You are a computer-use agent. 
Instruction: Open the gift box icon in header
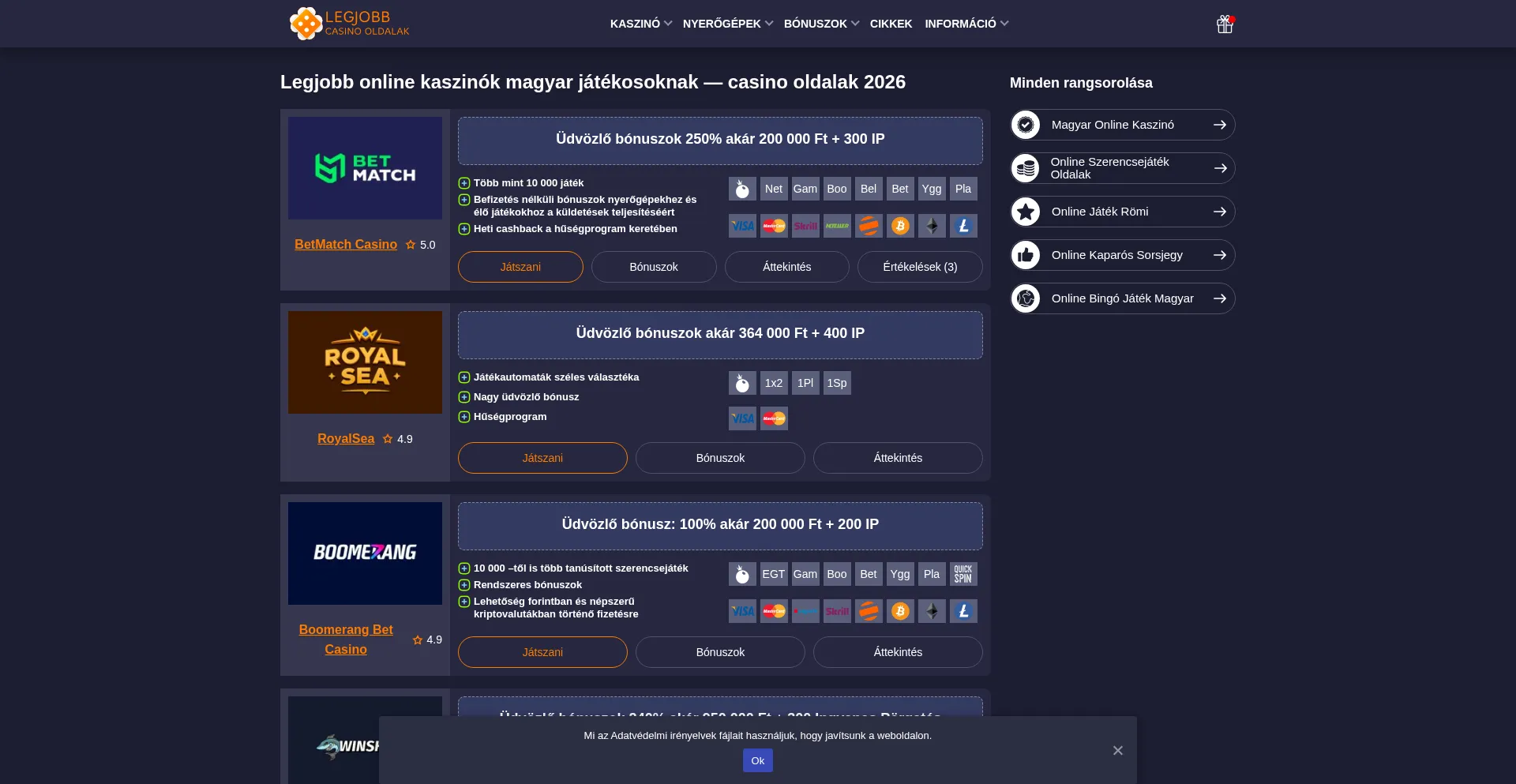(x=1225, y=24)
